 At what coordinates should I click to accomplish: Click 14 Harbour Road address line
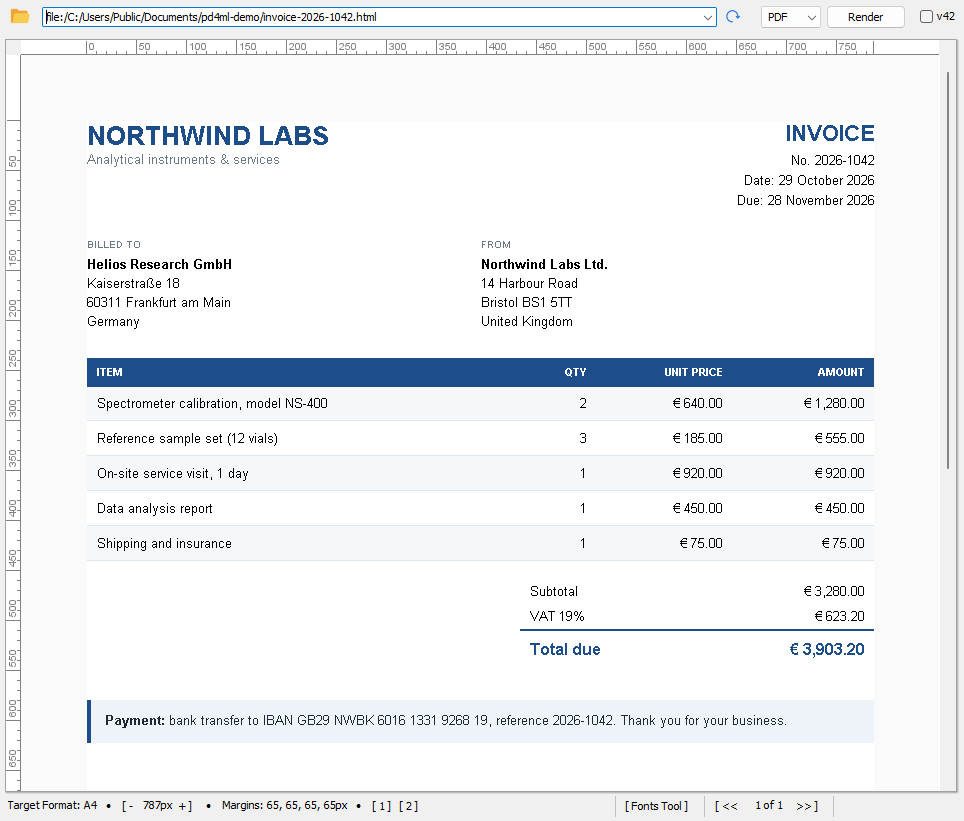click(529, 284)
